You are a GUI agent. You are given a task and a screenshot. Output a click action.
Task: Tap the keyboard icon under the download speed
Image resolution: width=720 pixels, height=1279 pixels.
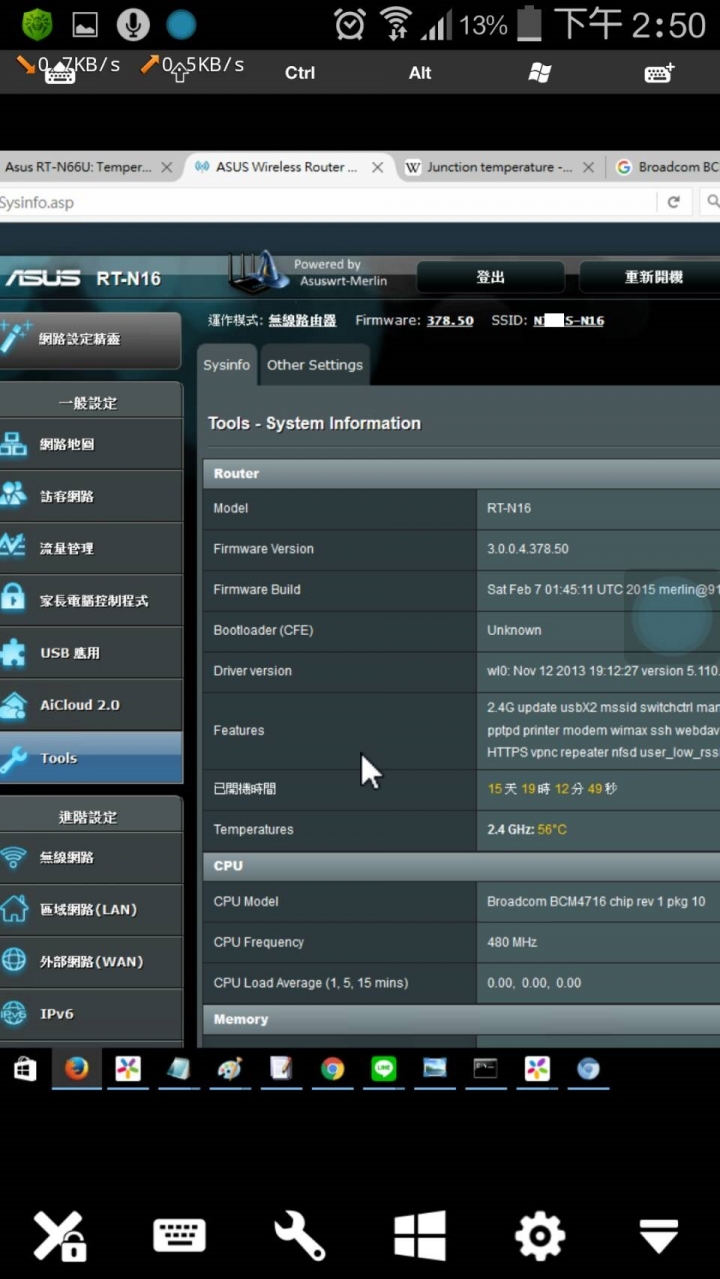click(x=60, y=74)
